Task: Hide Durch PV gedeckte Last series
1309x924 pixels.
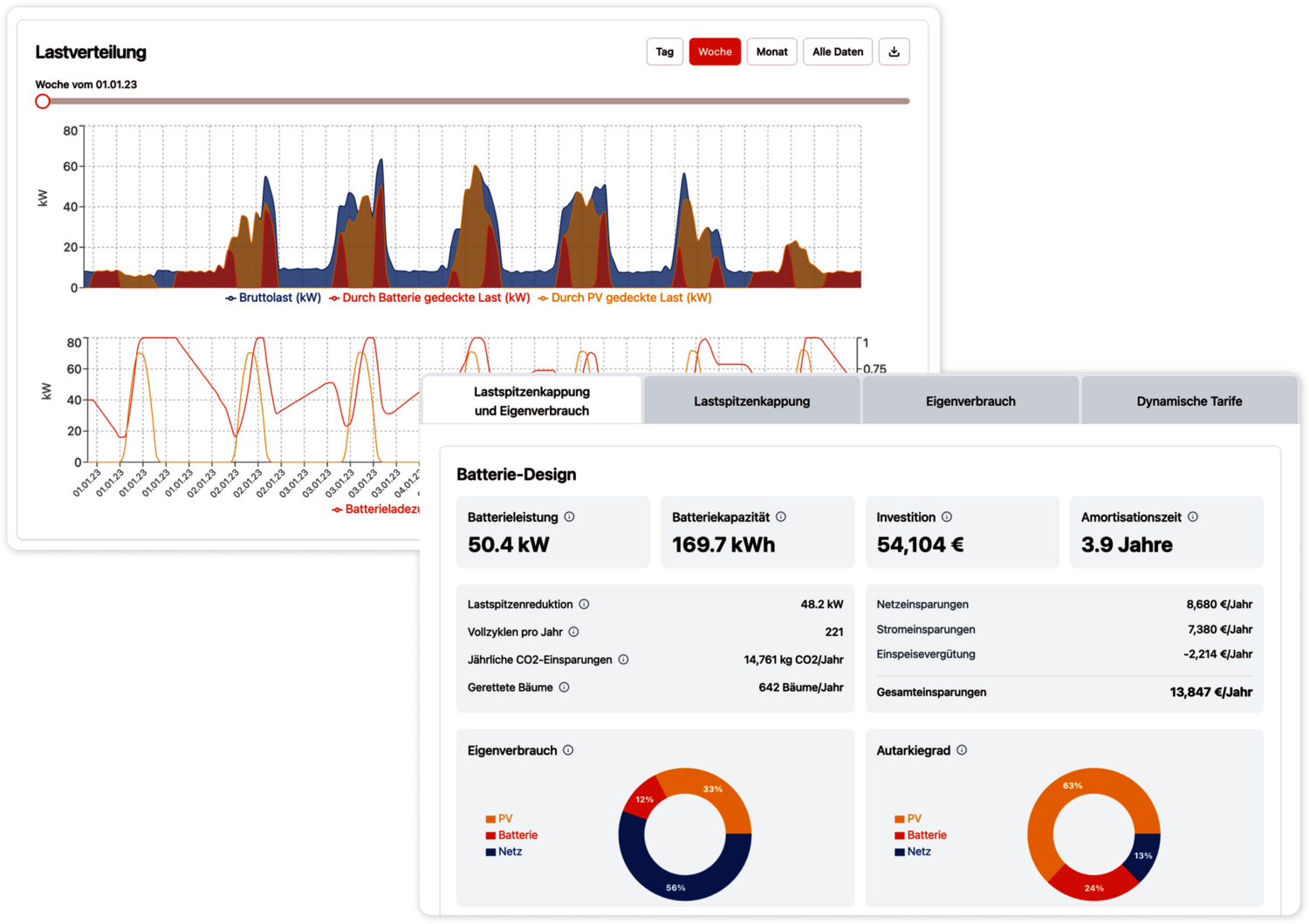Action: (x=625, y=298)
